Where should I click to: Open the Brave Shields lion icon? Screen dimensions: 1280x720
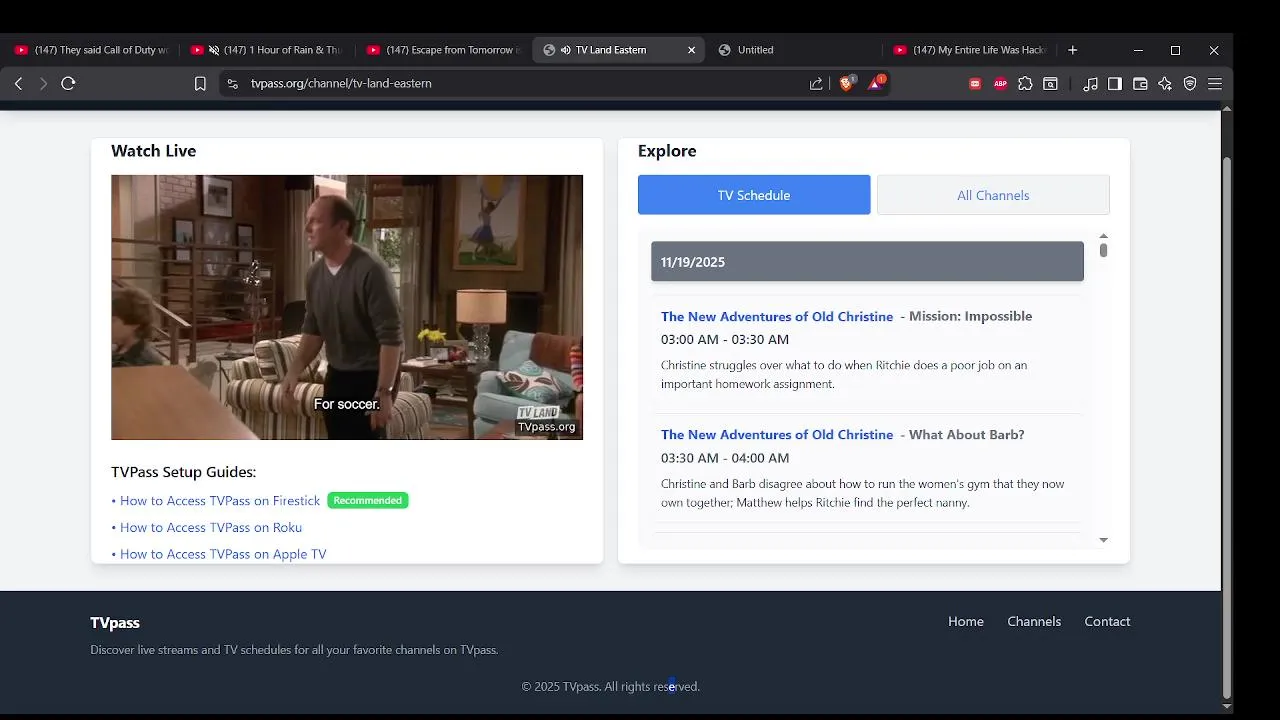click(x=847, y=84)
